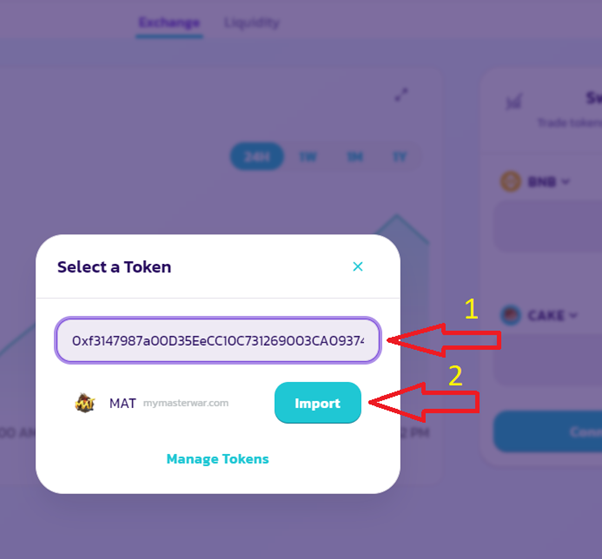
Task: Click the chart bars icon in swap panel
Action: pyautogui.click(x=514, y=101)
